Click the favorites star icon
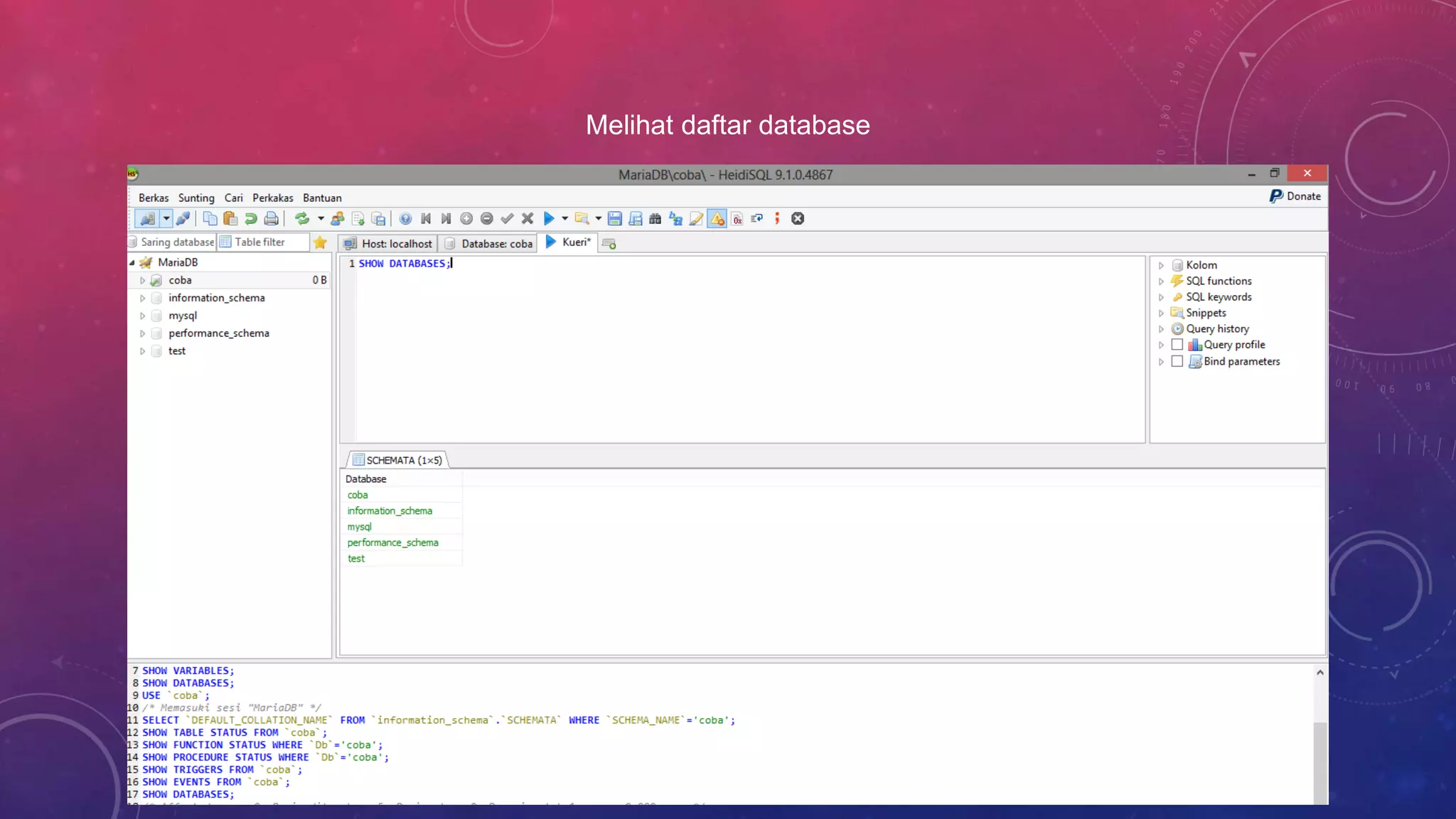This screenshot has width=1456, height=819. click(320, 242)
